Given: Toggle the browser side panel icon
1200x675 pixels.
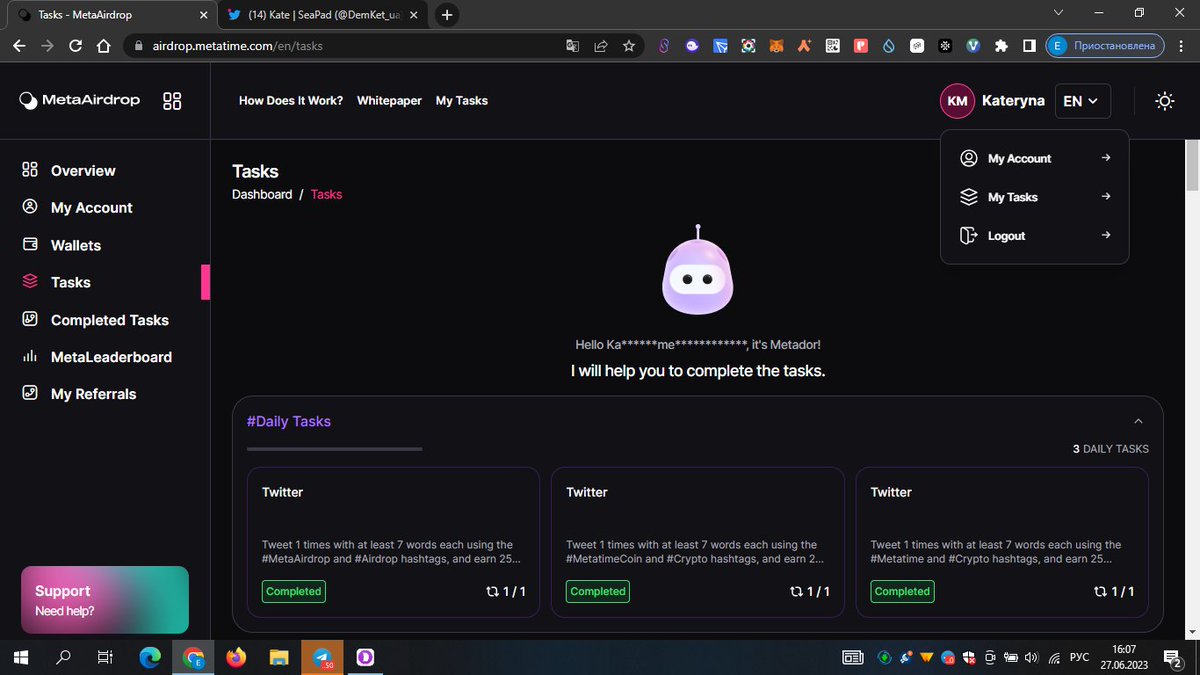Looking at the screenshot, I should coord(1029,46).
